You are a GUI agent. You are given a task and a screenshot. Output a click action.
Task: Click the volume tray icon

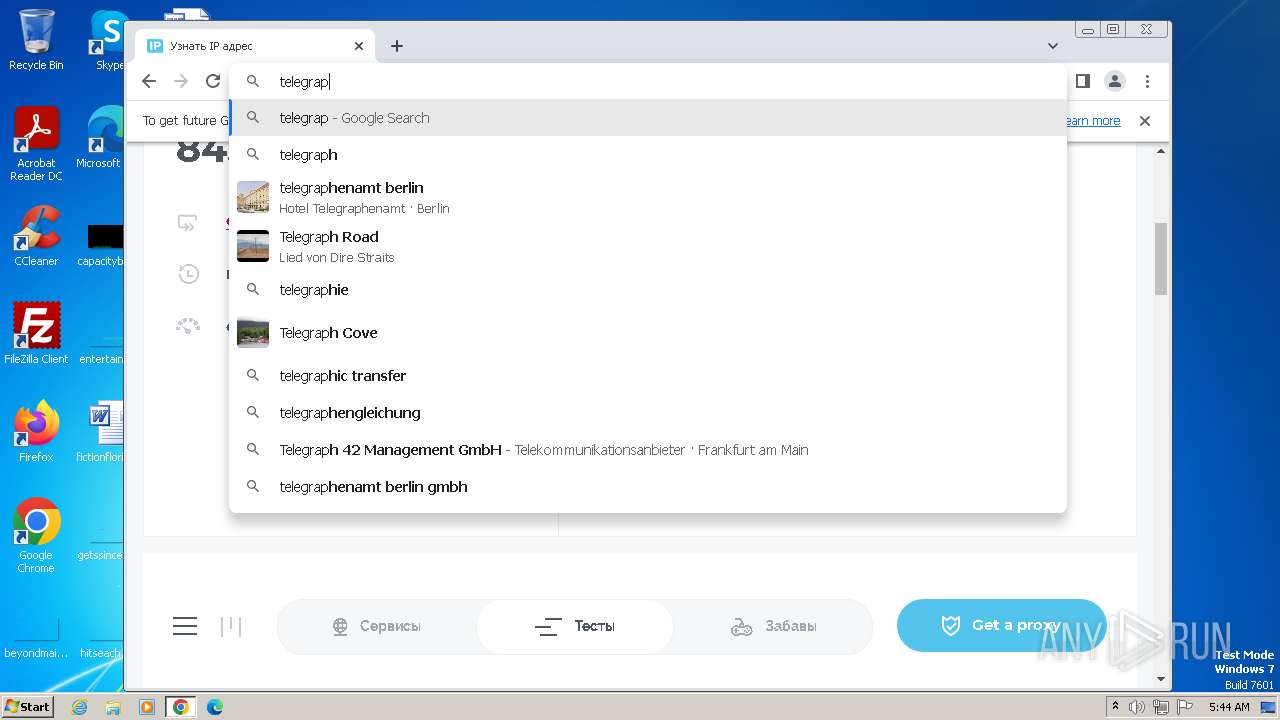click(x=1138, y=707)
